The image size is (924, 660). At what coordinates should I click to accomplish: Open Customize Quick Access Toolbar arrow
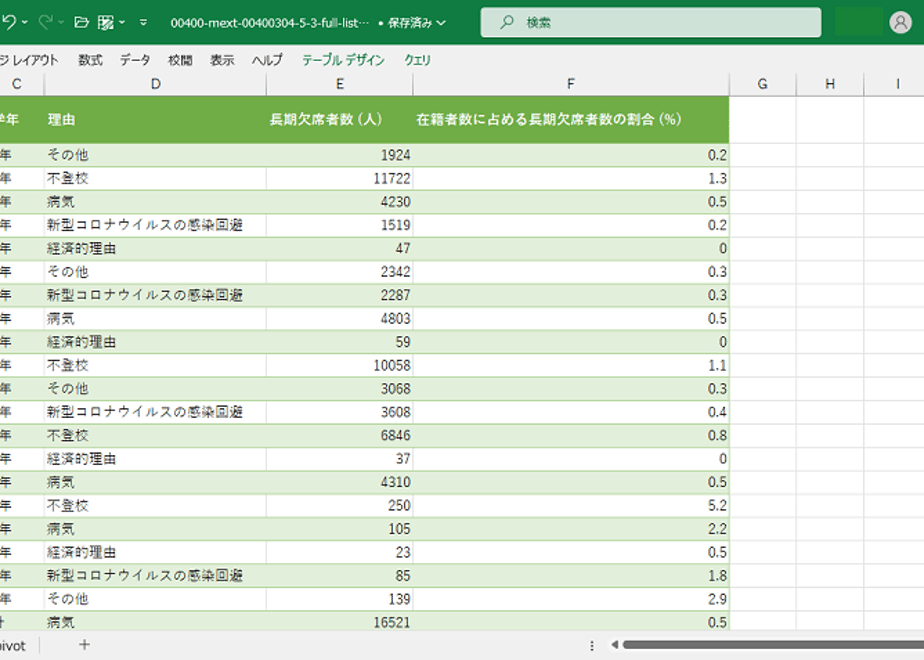pyautogui.click(x=143, y=22)
